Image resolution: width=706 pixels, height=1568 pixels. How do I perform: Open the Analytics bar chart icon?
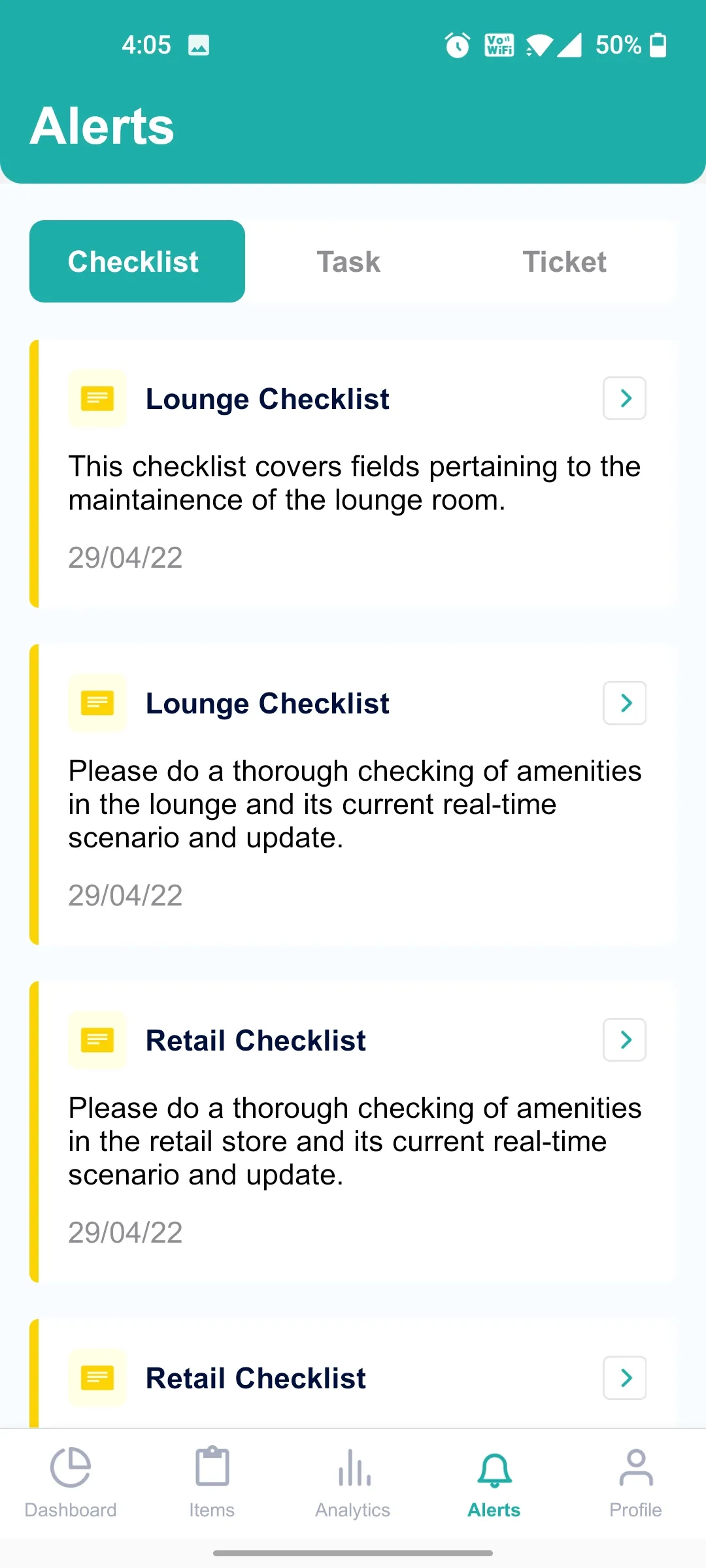point(354,1467)
